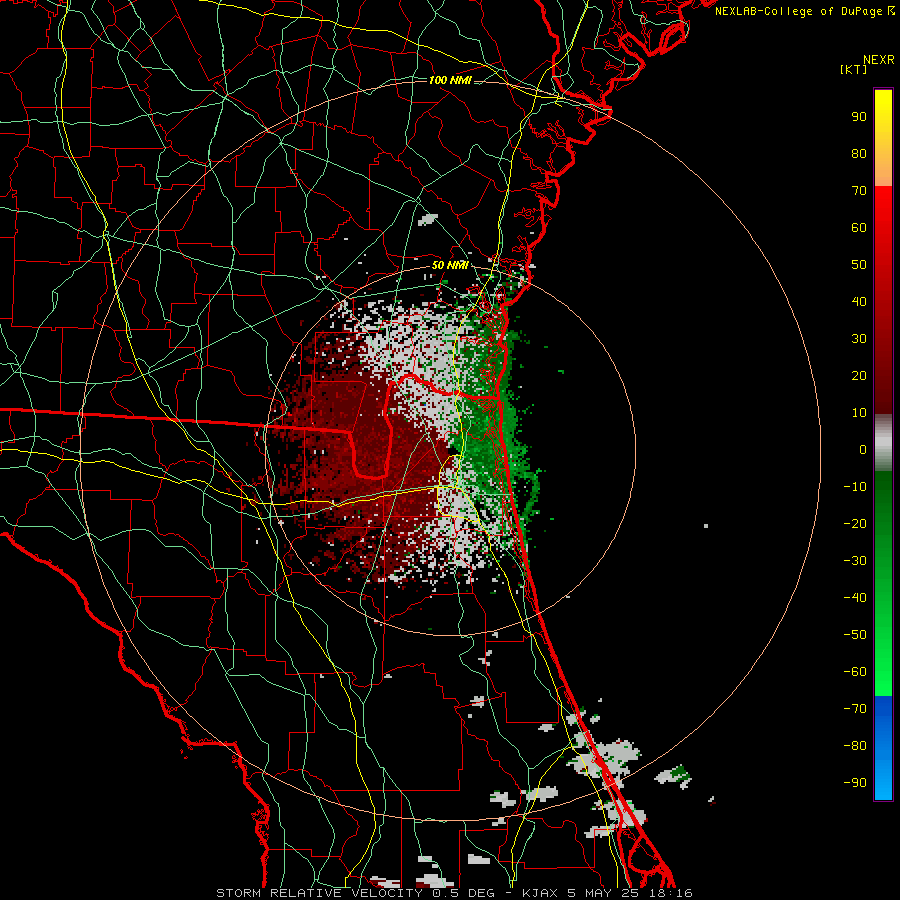Click the -70 value on the velocity scale
The width and height of the screenshot is (900, 900).
(855, 709)
